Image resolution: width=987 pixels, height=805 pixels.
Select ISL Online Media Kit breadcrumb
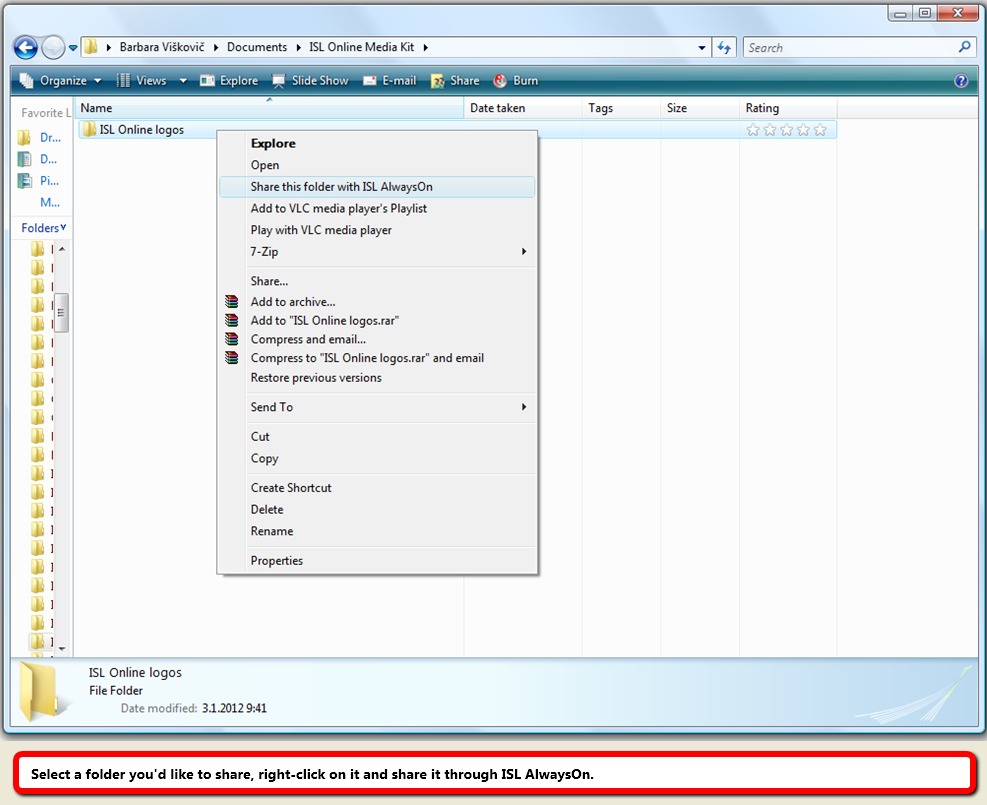[x=361, y=47]
